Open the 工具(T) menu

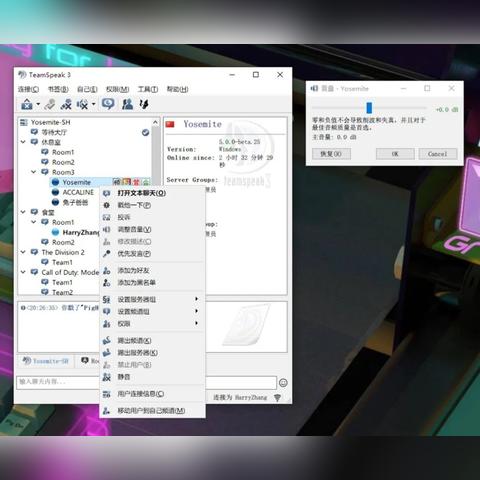pyautogui.click(x=148, y=89)
